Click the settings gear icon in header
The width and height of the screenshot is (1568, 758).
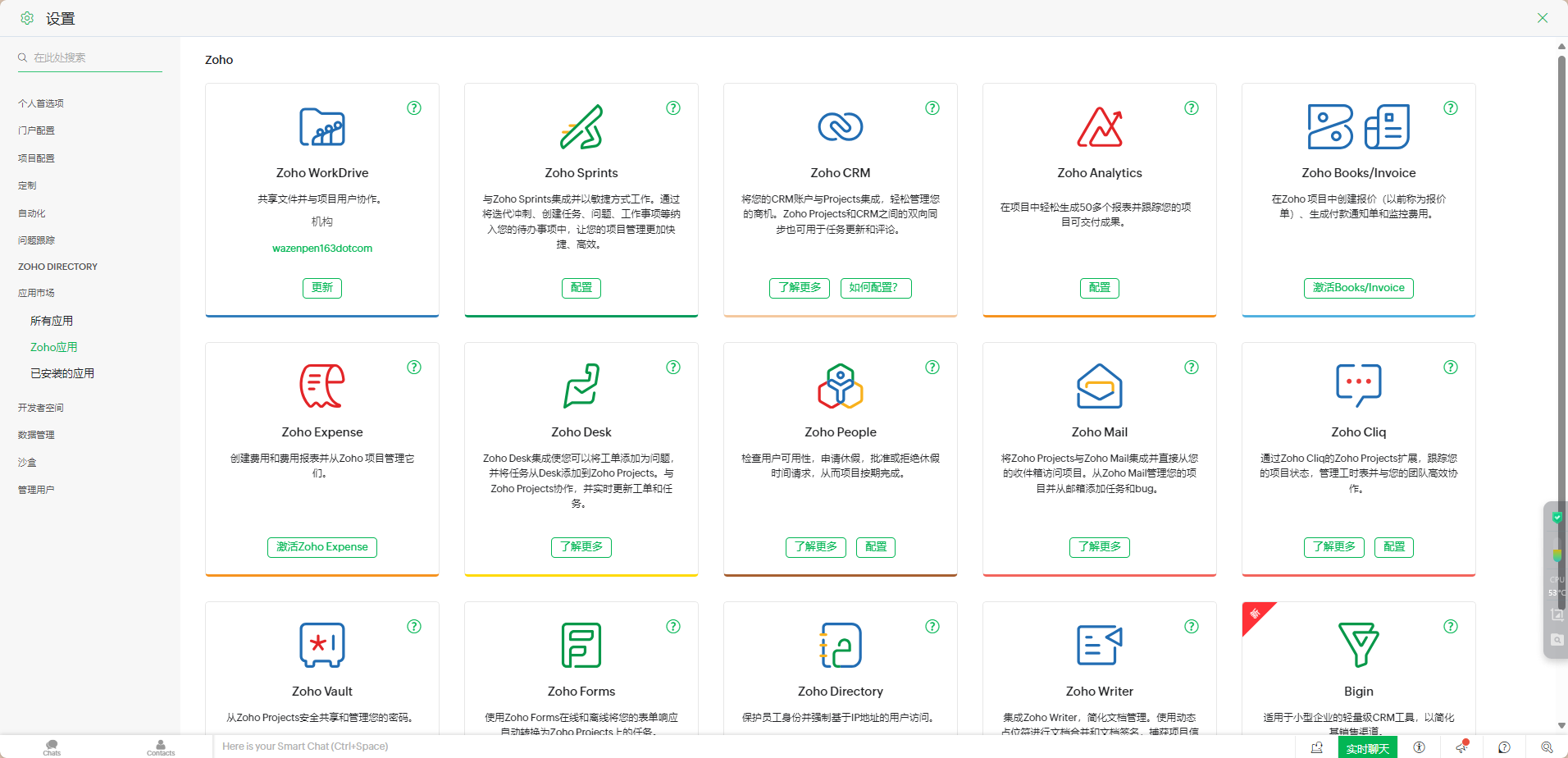(x=27, y=18)
